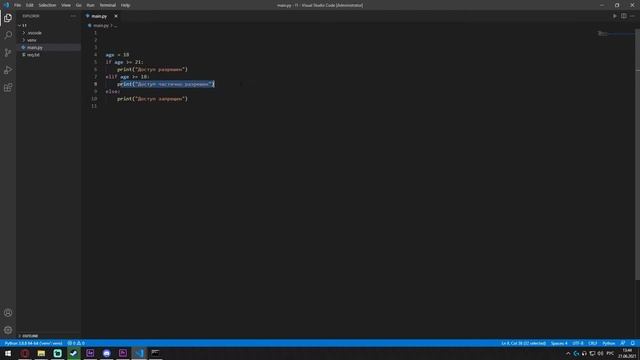Click the 'elif age >= 18:' line
Image resolution: width=640 pixels, height=360 pixels.
coord(127,77)
